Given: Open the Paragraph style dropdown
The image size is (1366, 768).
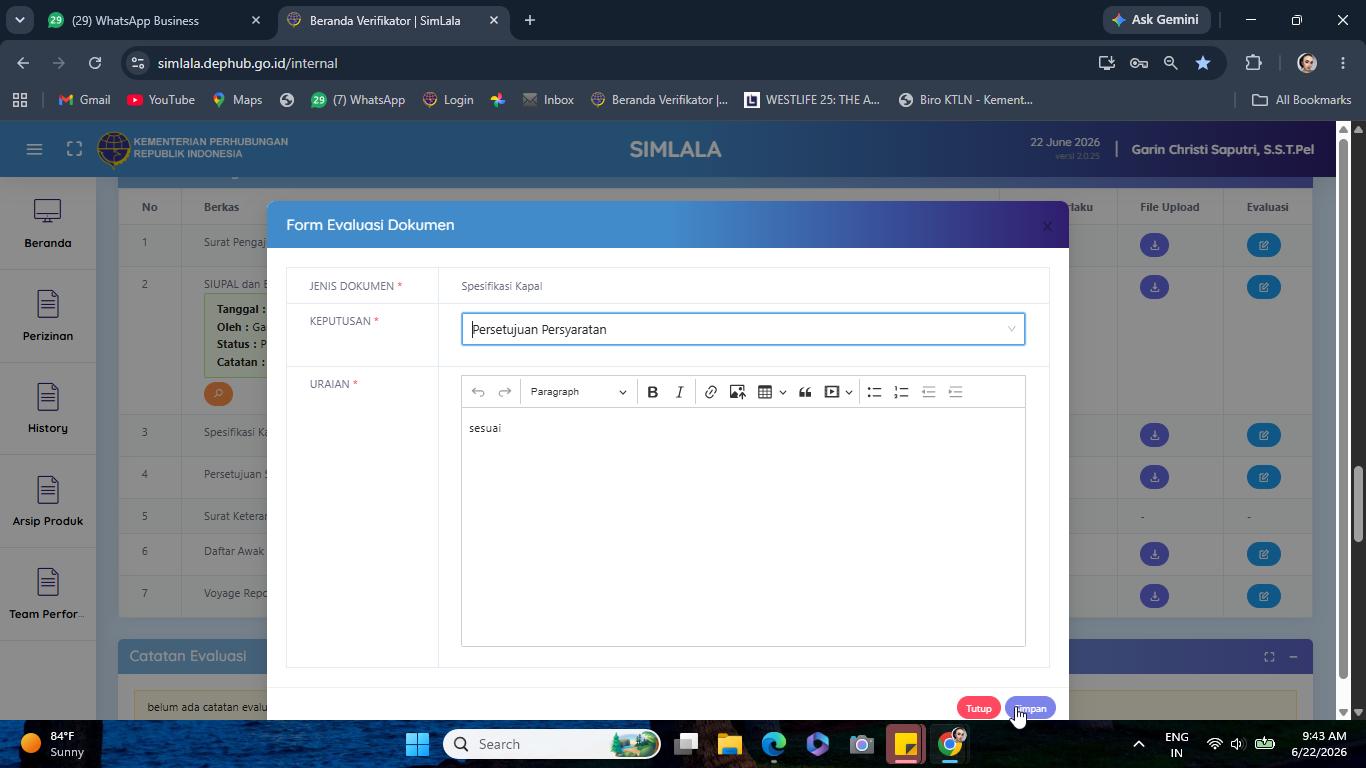Looking at the screenshot, I should (578, 392).
